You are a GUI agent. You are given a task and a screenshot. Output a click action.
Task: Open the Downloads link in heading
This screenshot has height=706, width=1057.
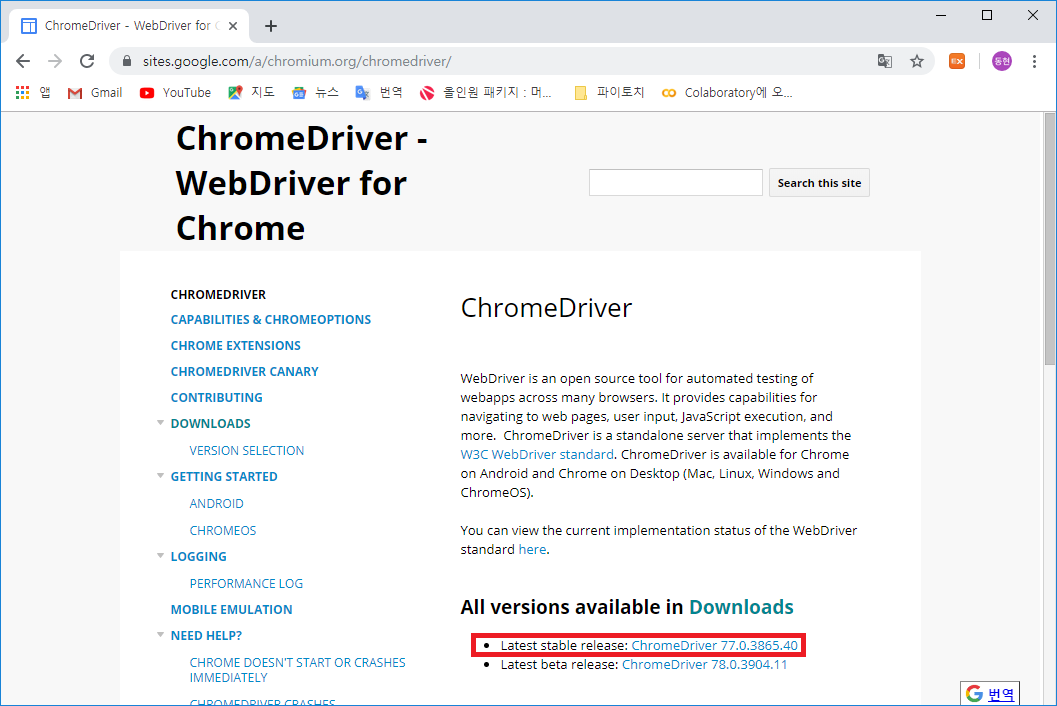741,607
